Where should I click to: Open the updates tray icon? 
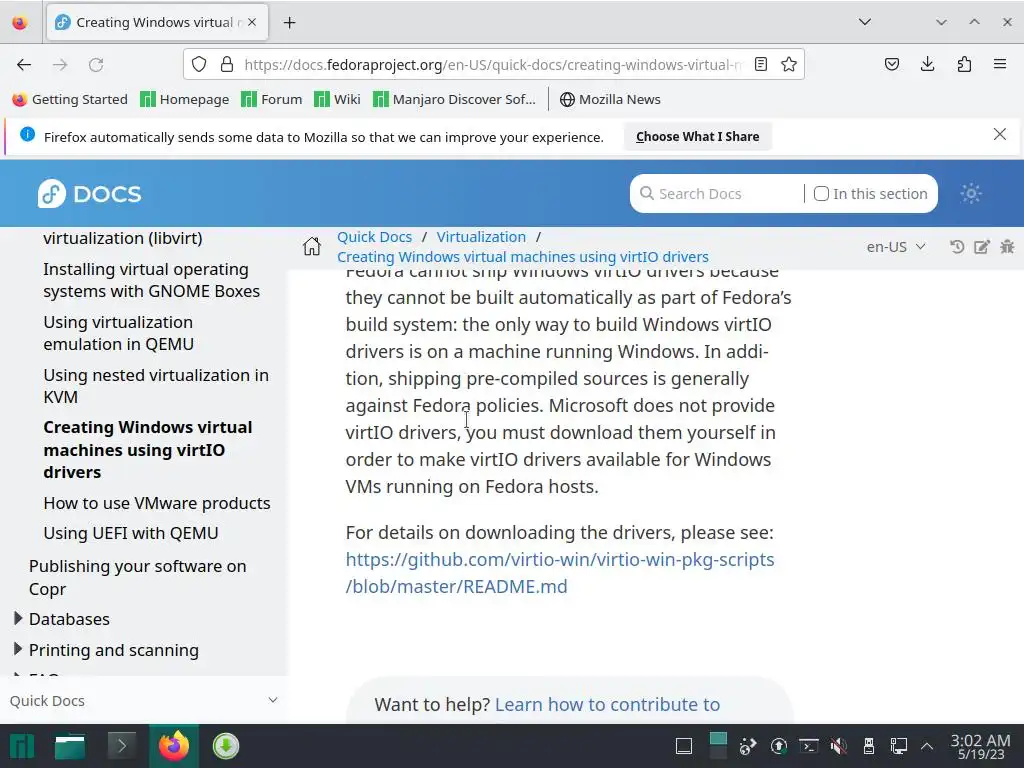tap(778, 746)
